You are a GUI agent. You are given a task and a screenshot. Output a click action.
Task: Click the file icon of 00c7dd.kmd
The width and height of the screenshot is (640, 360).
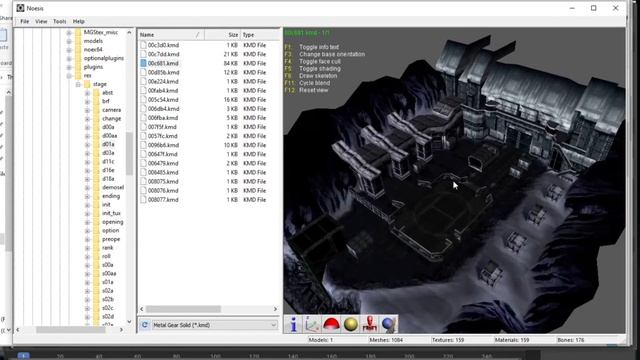(x=143, y=54)
